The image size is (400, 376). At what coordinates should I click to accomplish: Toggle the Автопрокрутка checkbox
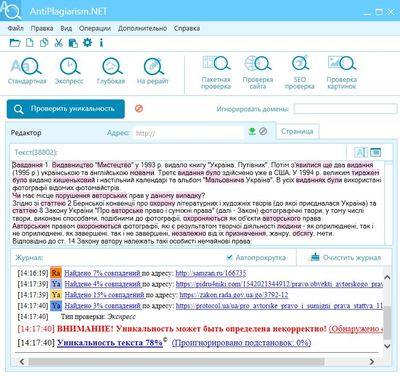coord(229,257)
